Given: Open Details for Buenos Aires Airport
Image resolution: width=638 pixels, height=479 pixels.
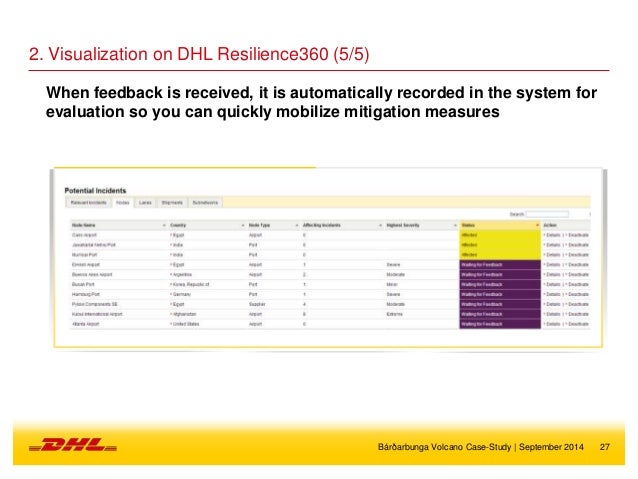Looking at the screenshot, I should coord(553,275).
